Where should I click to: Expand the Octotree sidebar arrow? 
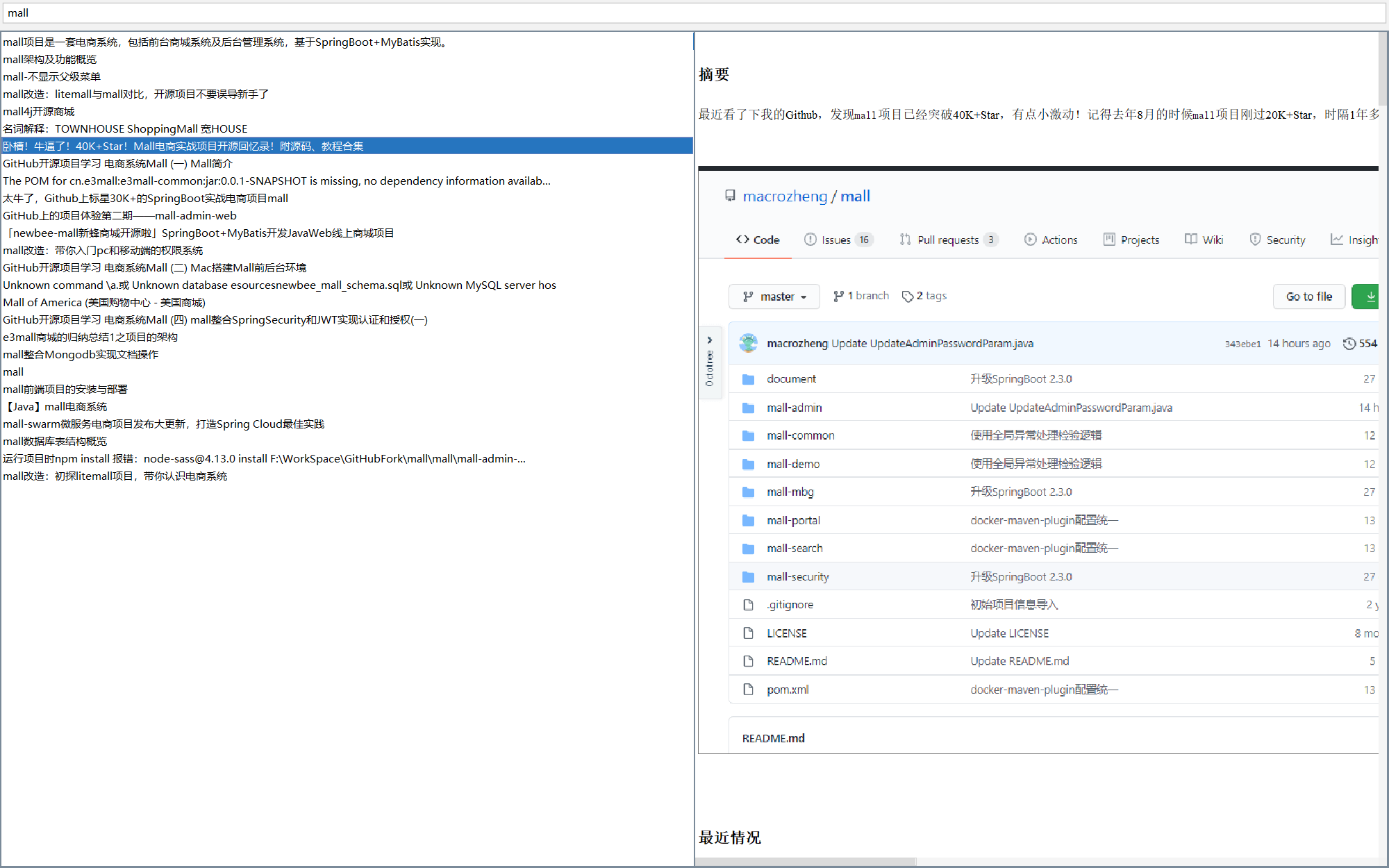coord(709,340)
